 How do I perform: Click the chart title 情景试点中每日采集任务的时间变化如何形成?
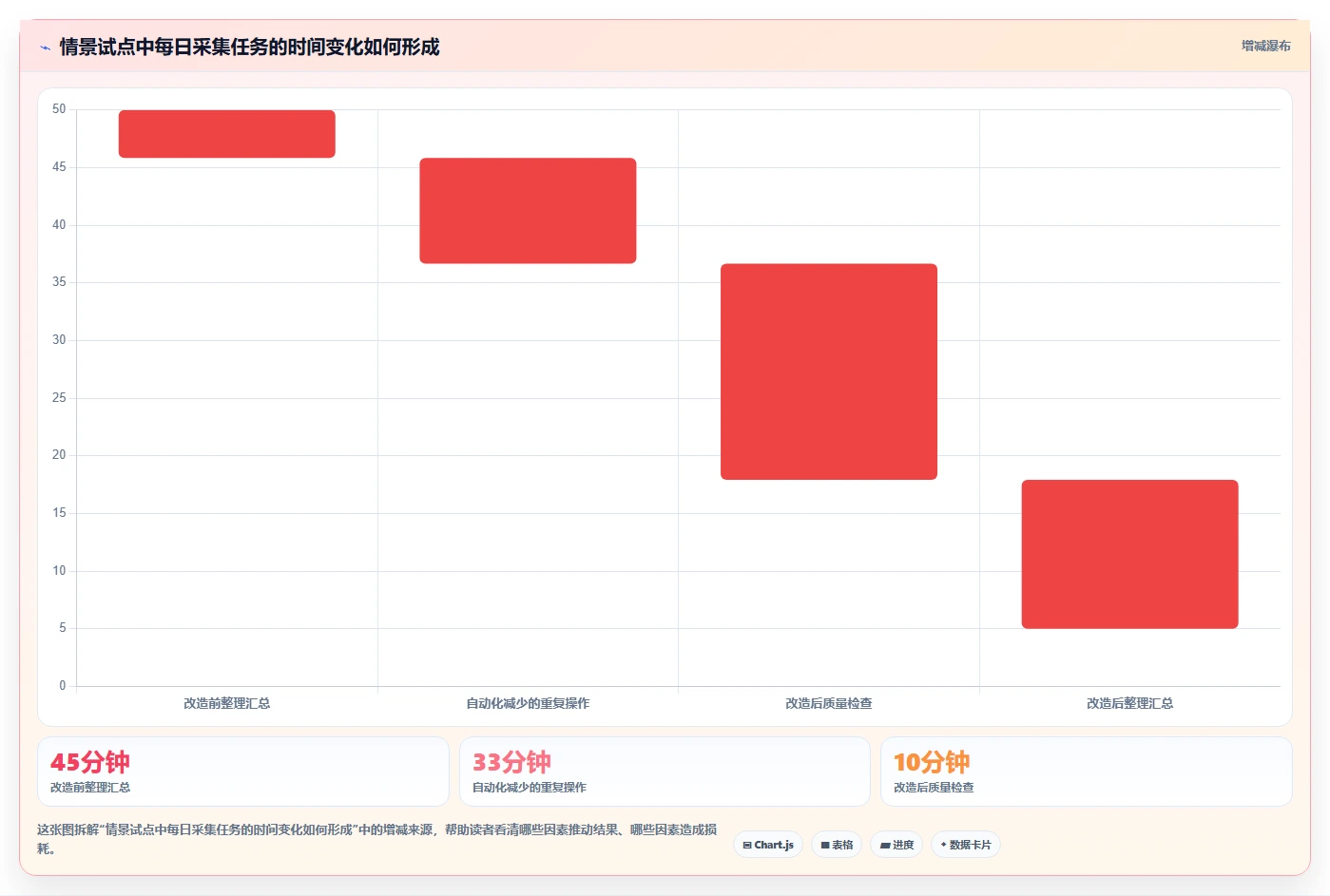[x=249, y=47]
